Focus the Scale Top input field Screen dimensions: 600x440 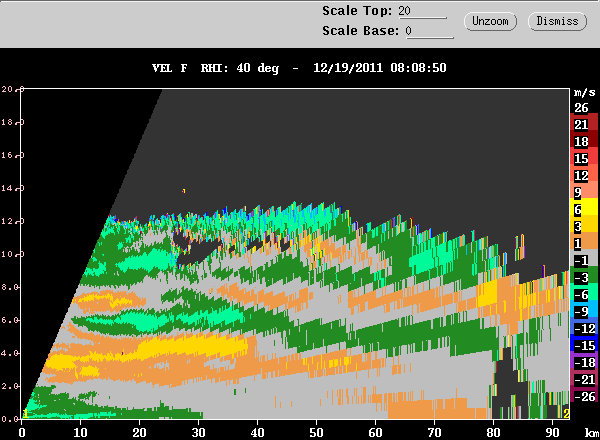(422, 11)
